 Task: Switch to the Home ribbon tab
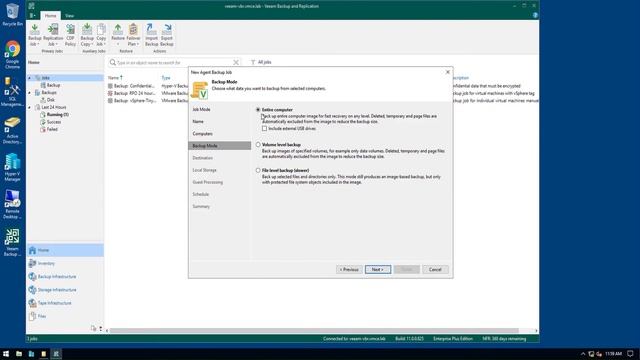click(x=51, y=16)
